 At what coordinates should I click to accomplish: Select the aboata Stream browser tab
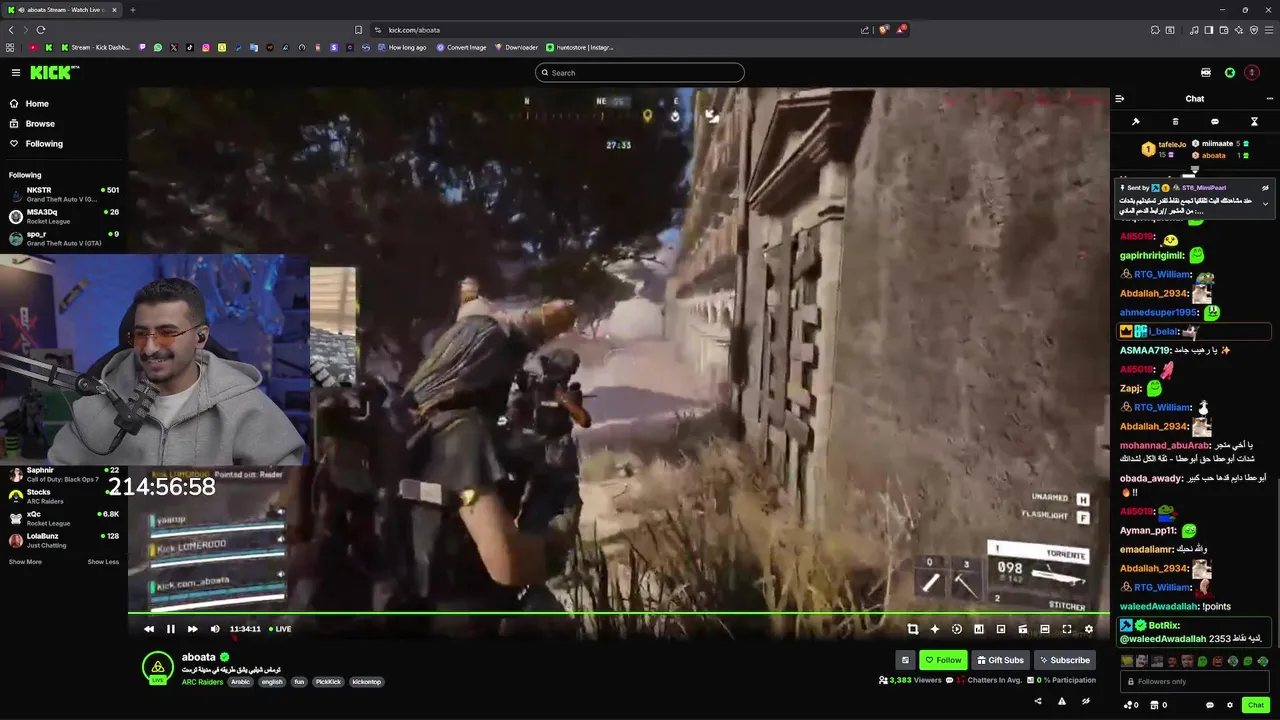tap(62, 10)
